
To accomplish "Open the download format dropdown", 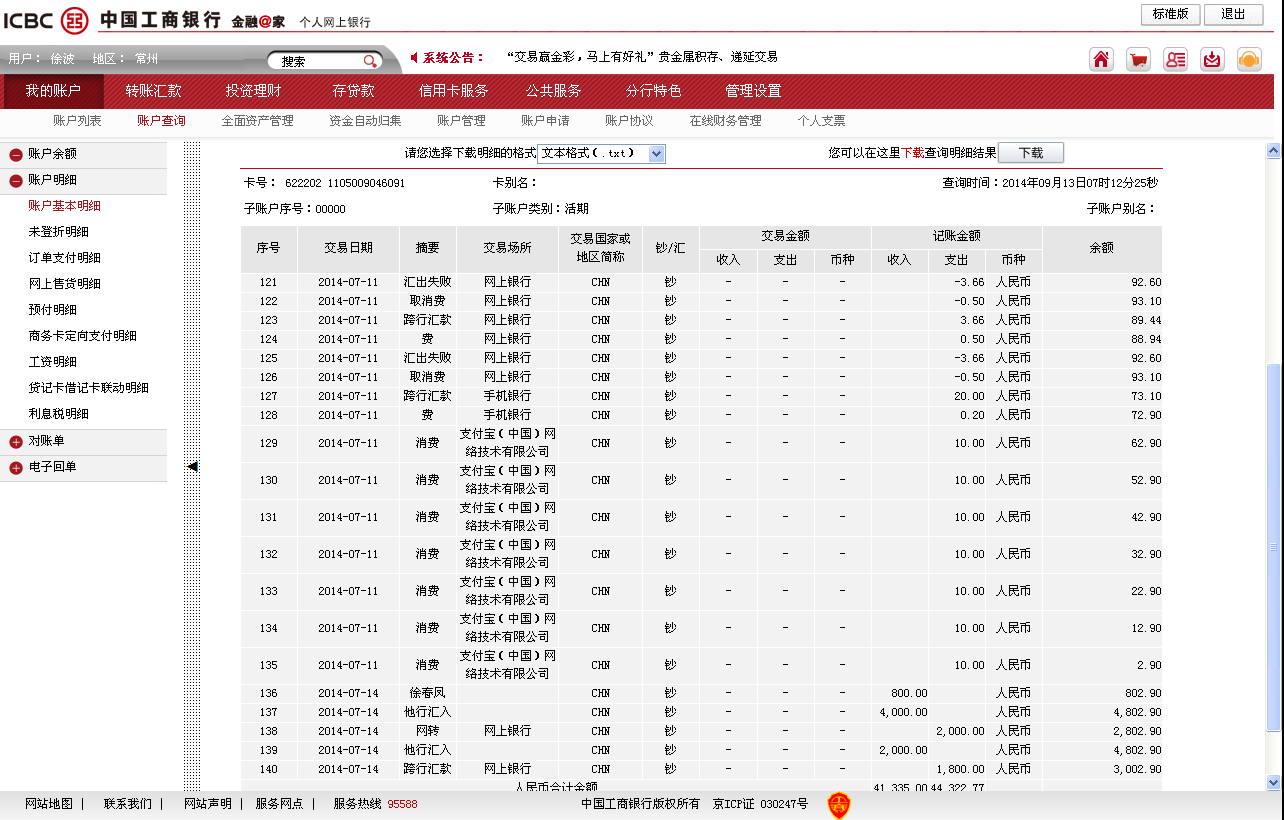I will [x=656, y=153].
